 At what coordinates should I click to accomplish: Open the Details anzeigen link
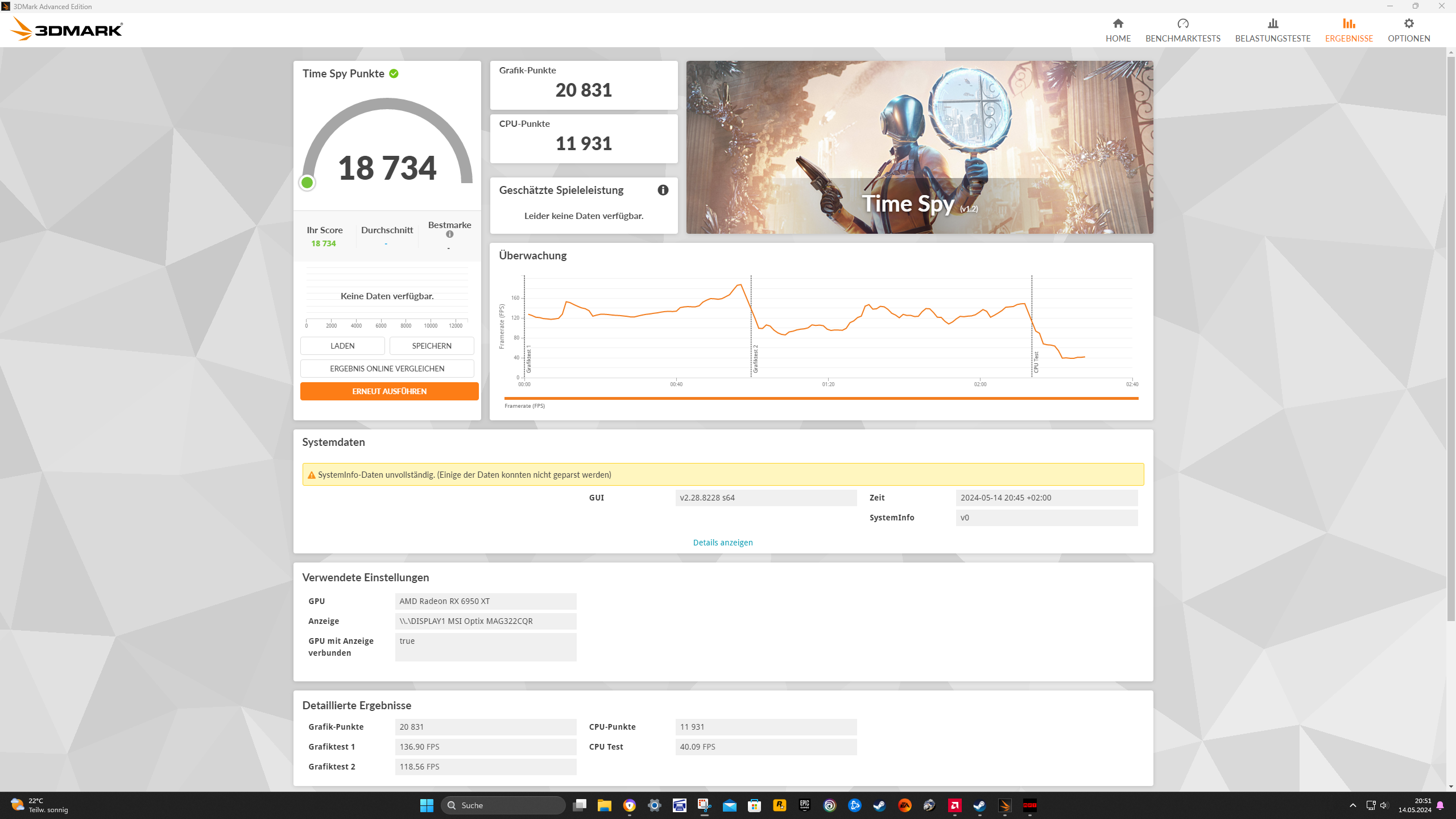pyautogui.click(x=723, y=543)
